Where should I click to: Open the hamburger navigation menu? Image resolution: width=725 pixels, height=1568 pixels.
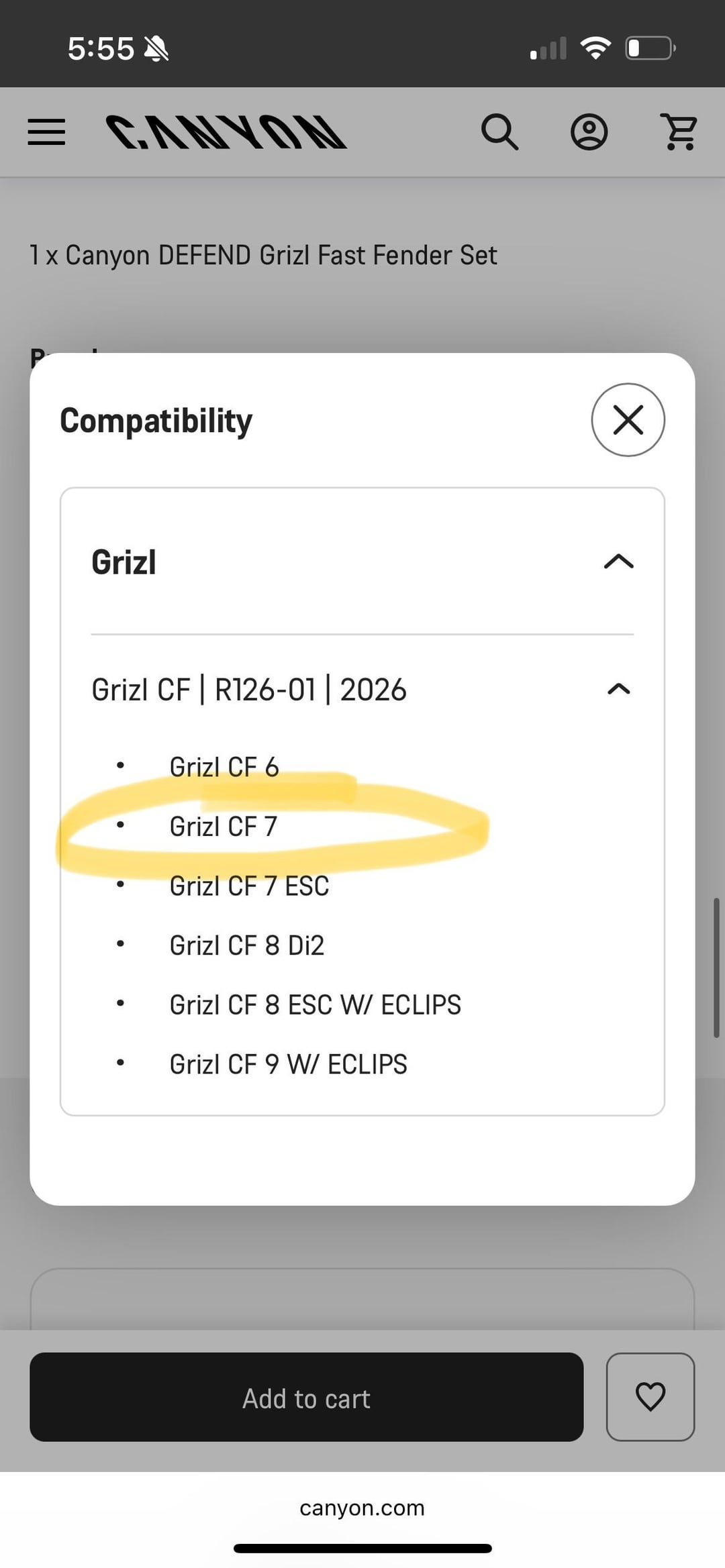(46, 132)
